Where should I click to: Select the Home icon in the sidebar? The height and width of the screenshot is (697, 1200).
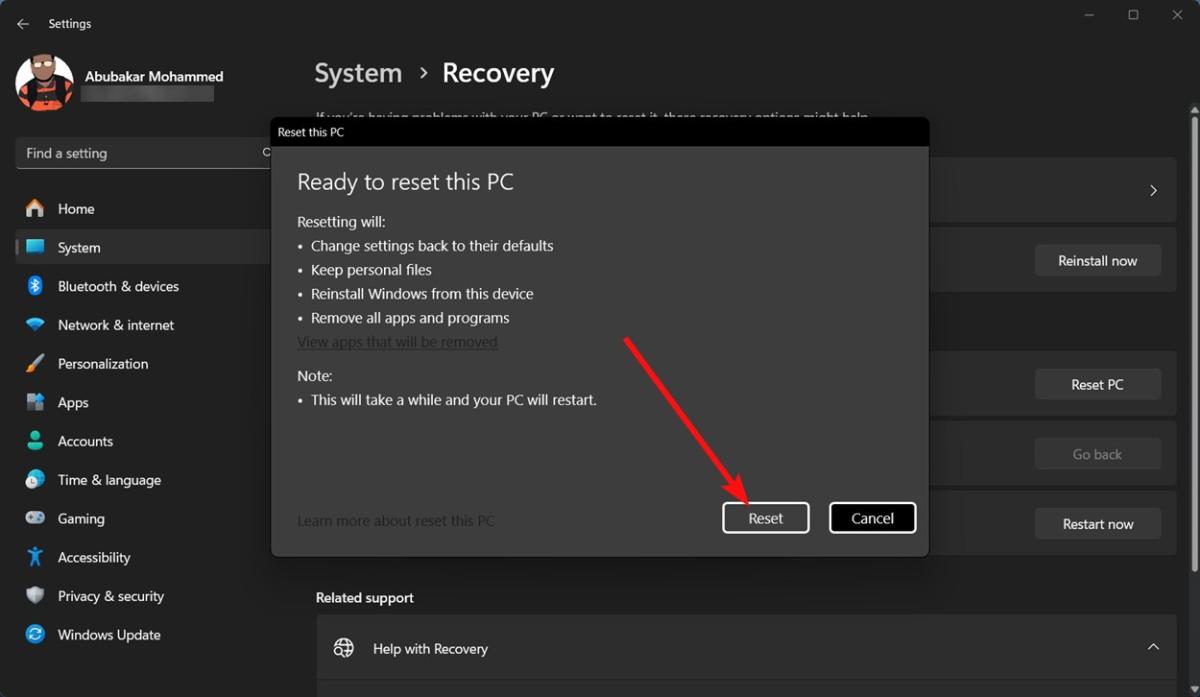tap(31, 208)
